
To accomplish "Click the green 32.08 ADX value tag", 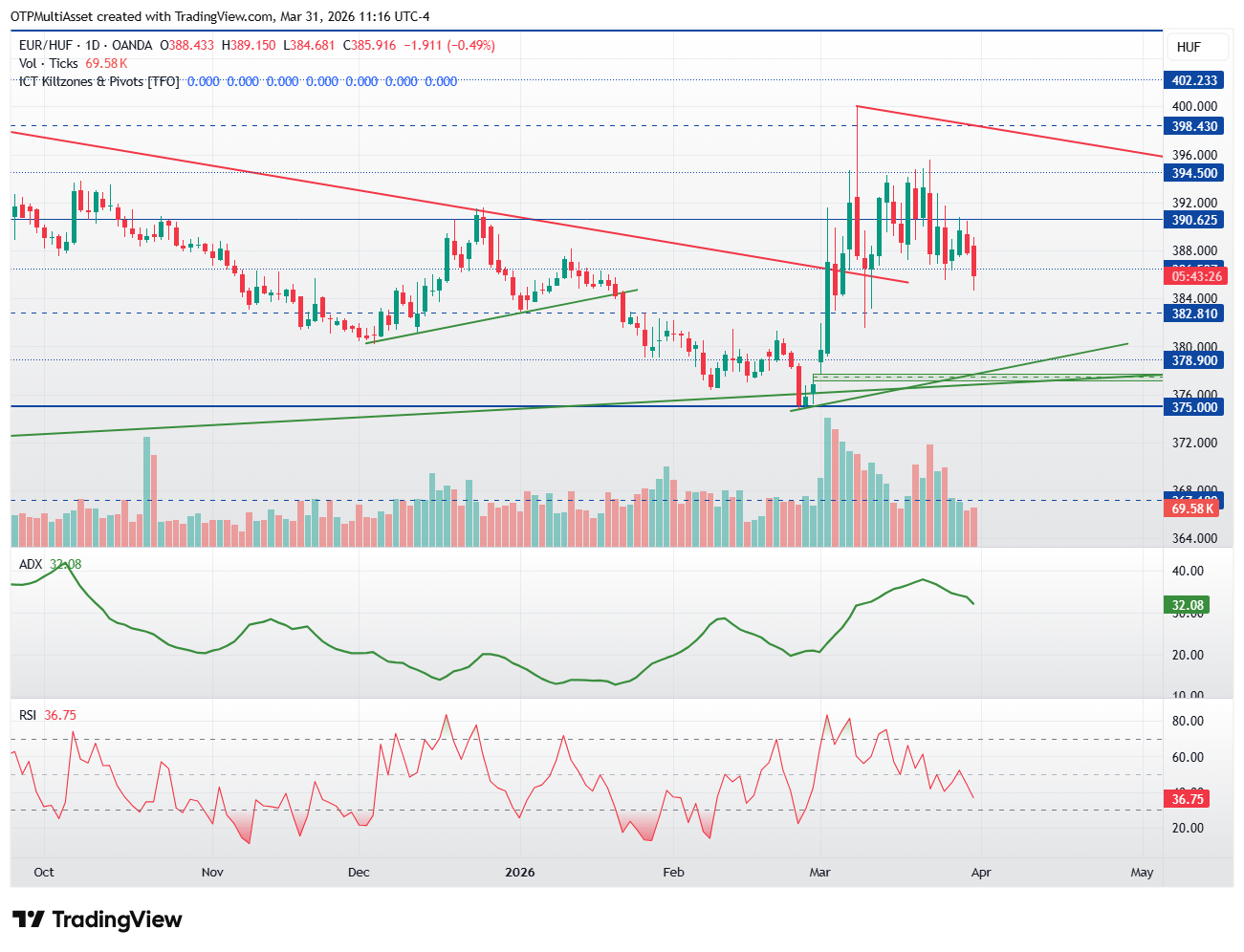I will click(1188, 605).
